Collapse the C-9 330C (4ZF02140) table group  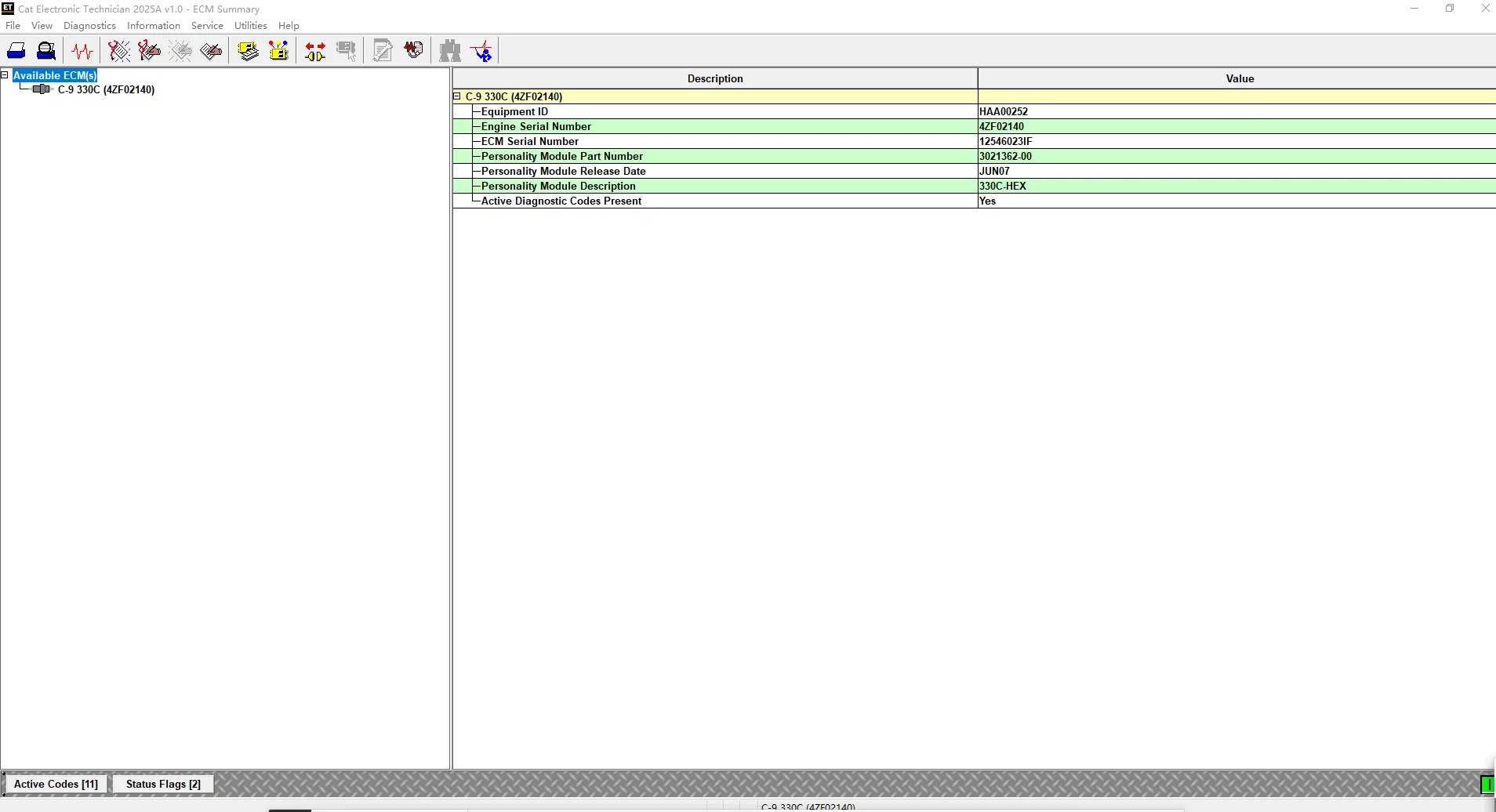457,96
